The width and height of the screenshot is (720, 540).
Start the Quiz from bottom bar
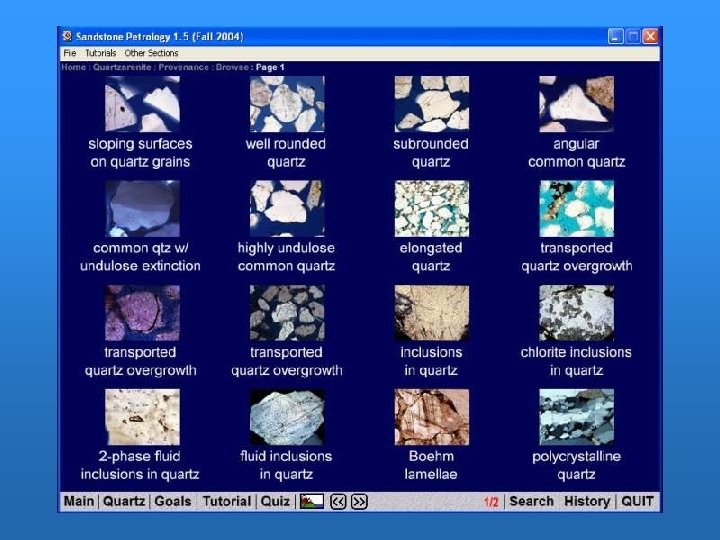tap(275, 501)
